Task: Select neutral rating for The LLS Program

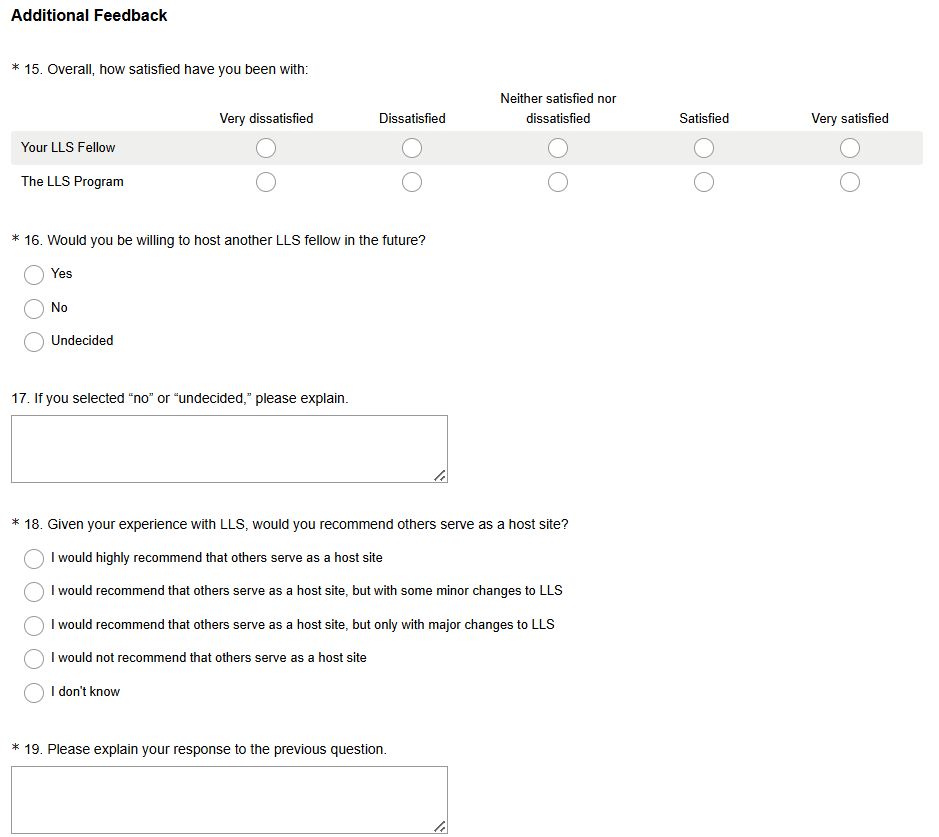Action: (558, 182)
